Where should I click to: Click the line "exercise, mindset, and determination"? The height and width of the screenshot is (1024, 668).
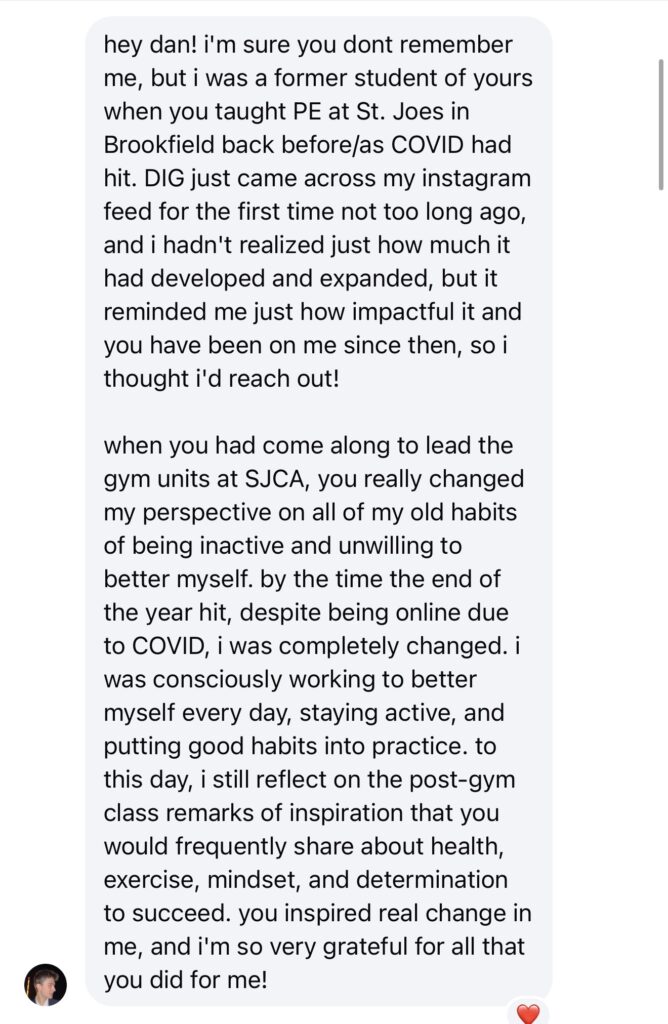tap(305, 880)
